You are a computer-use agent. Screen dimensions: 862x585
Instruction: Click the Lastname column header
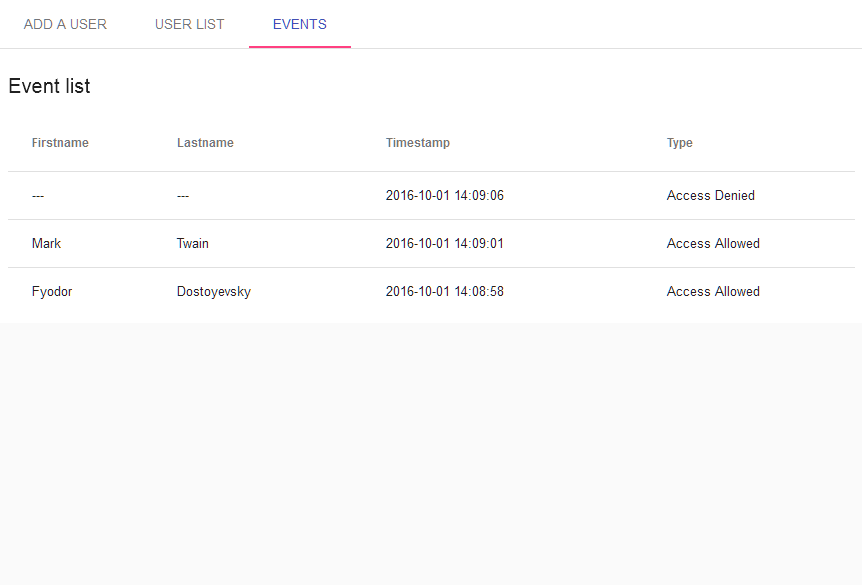[x=205, y=143]
